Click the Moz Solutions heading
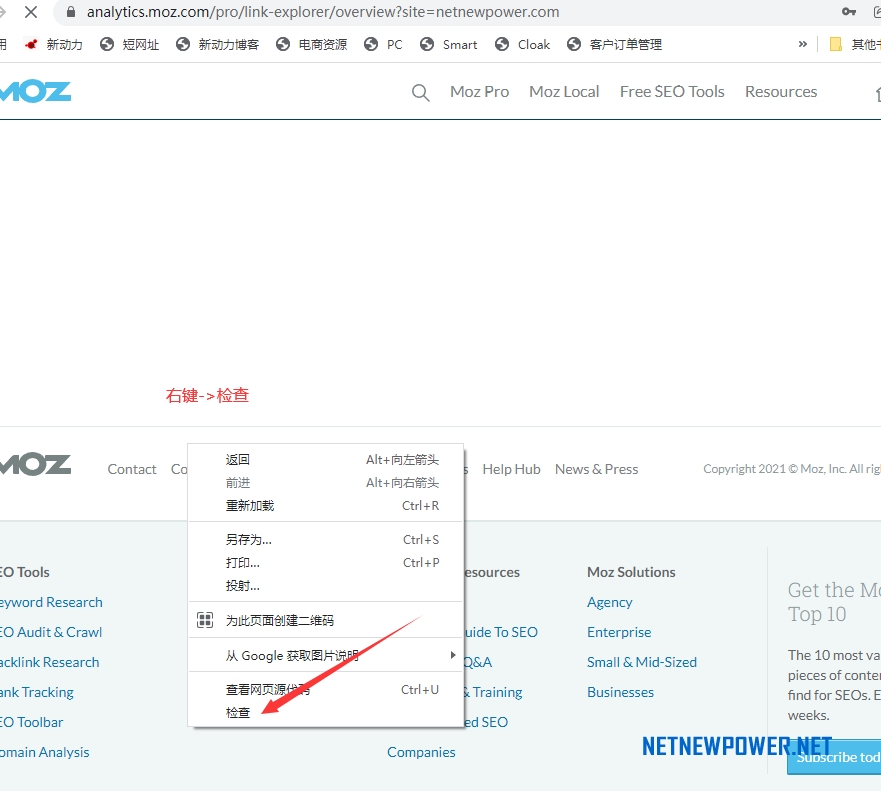Screen dimensions: 881x791 (631, 572)
